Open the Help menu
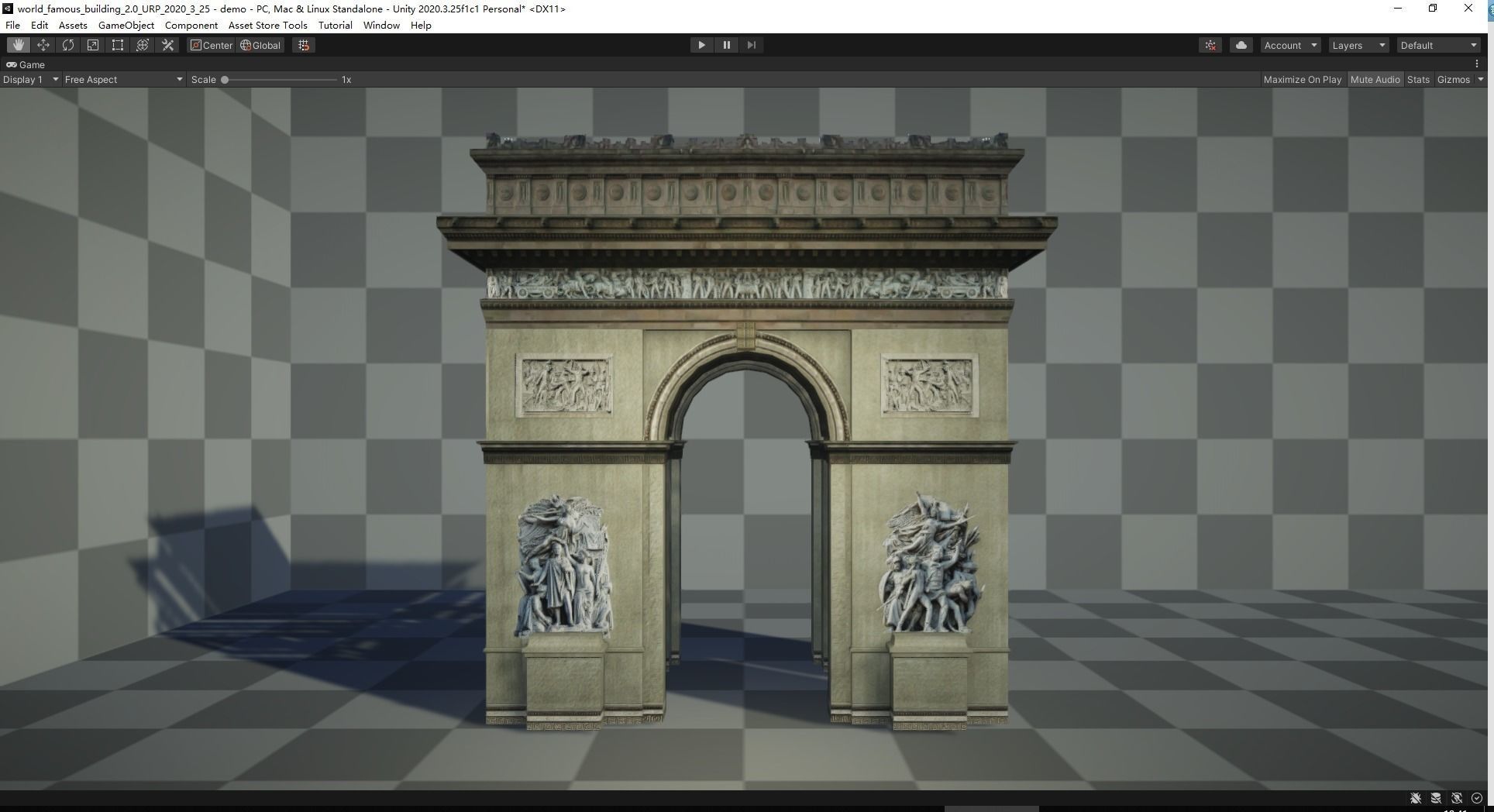1494x812 pixels. coord(421,25)
